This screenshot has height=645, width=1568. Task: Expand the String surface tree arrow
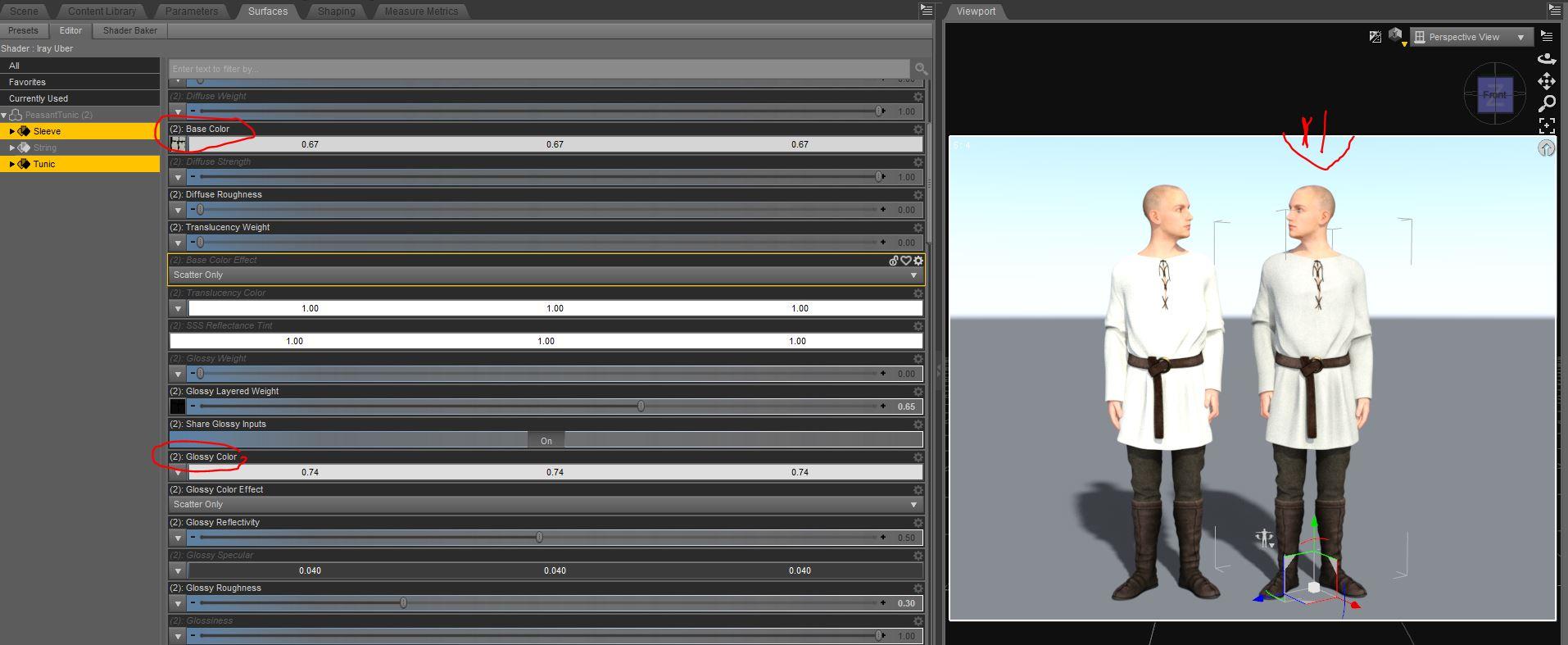click(x=11, y=148)
